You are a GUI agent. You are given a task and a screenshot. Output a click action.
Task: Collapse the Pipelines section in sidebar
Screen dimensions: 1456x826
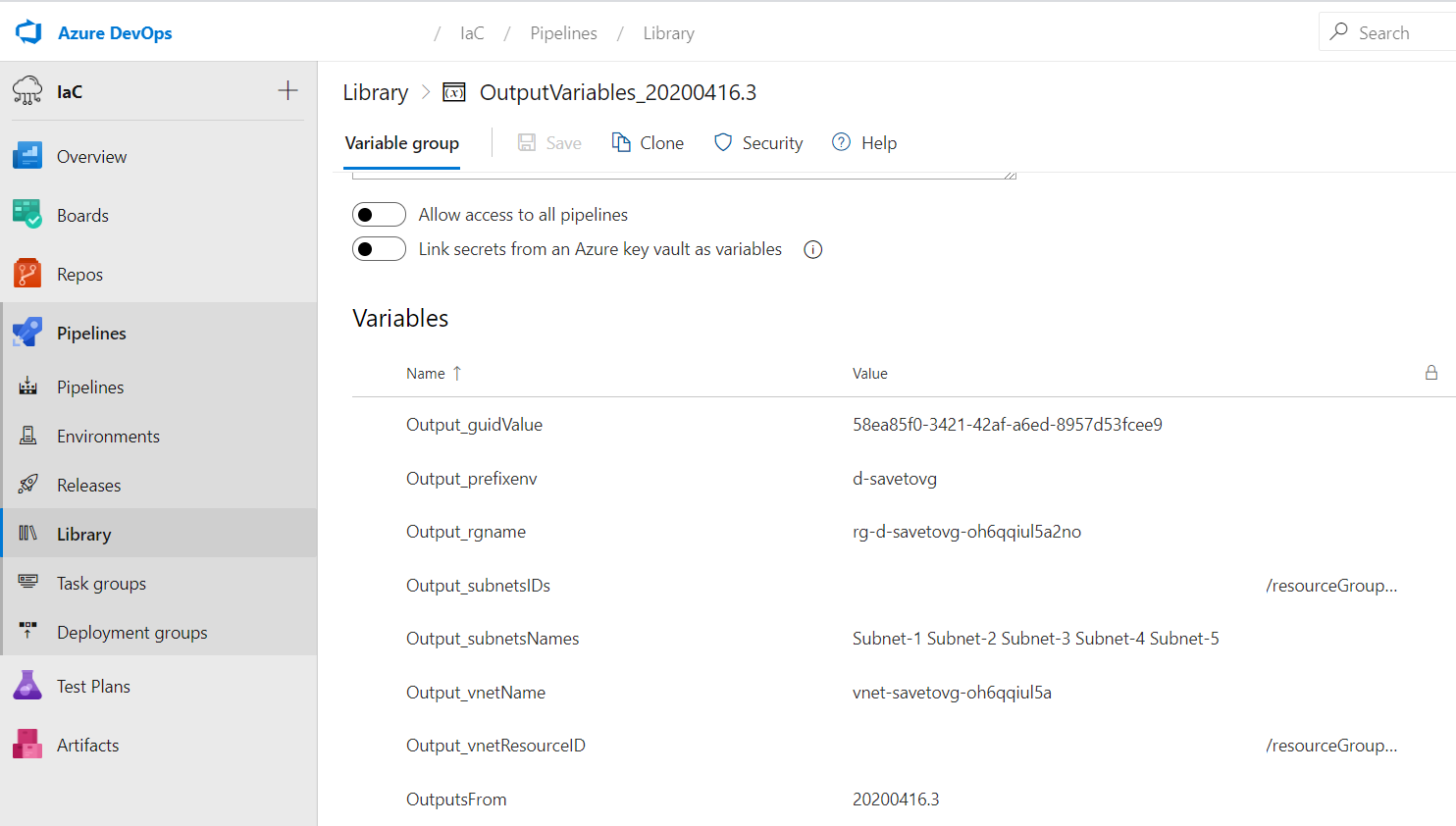(x=91, y=334)
